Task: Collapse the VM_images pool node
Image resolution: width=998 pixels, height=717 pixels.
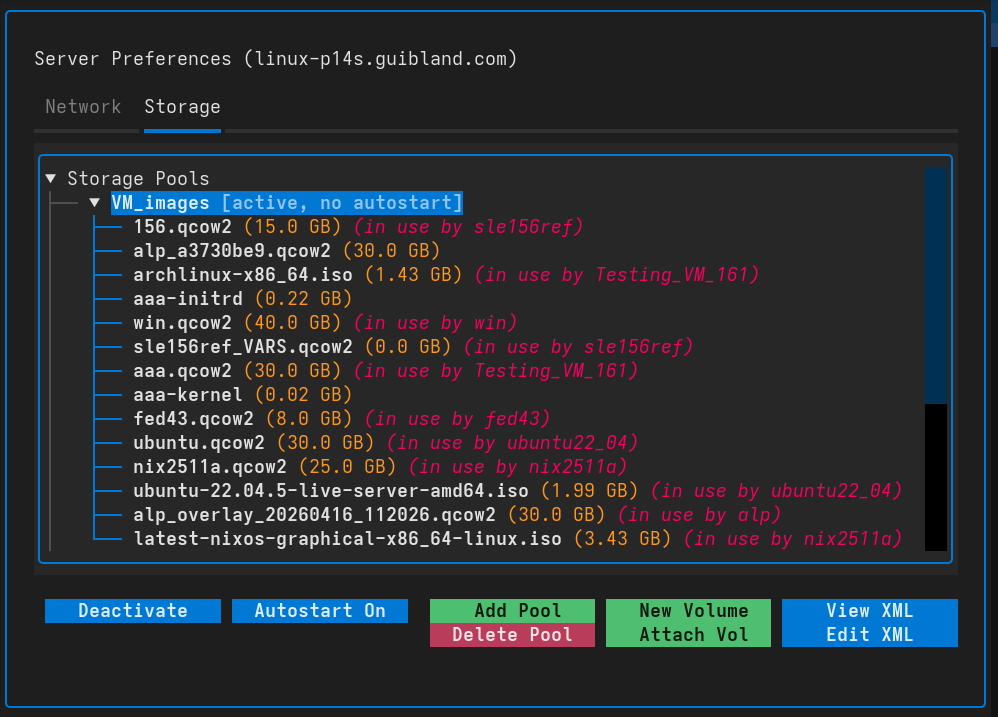Action: tap(95, 203)
